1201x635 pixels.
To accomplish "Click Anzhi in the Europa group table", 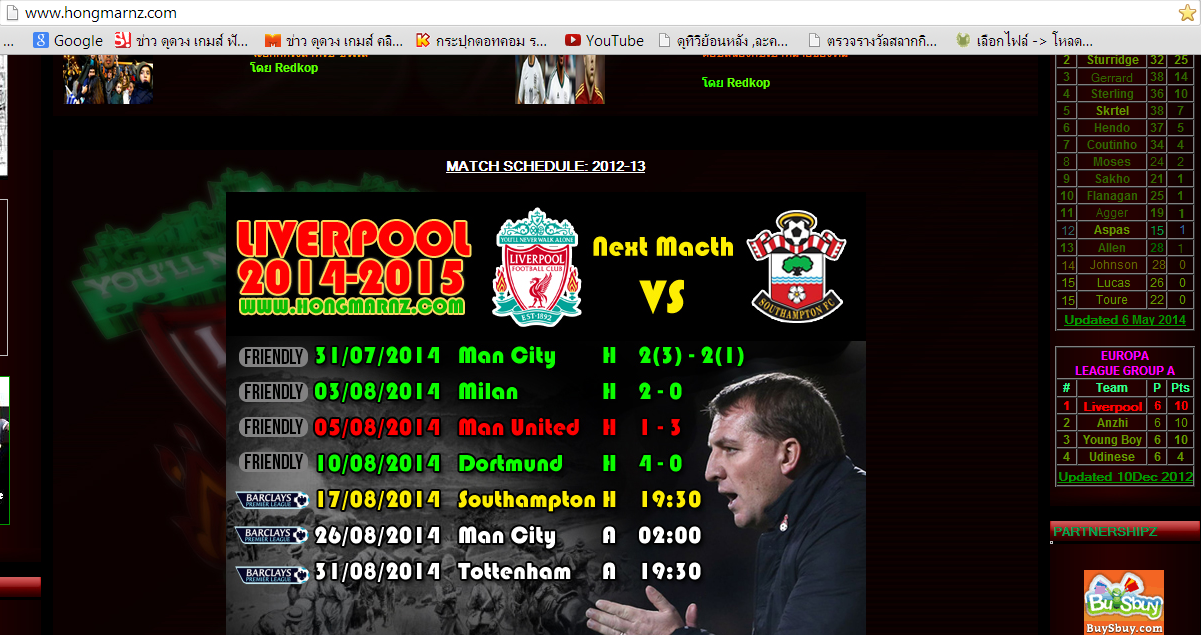I will pos(1112,423).
